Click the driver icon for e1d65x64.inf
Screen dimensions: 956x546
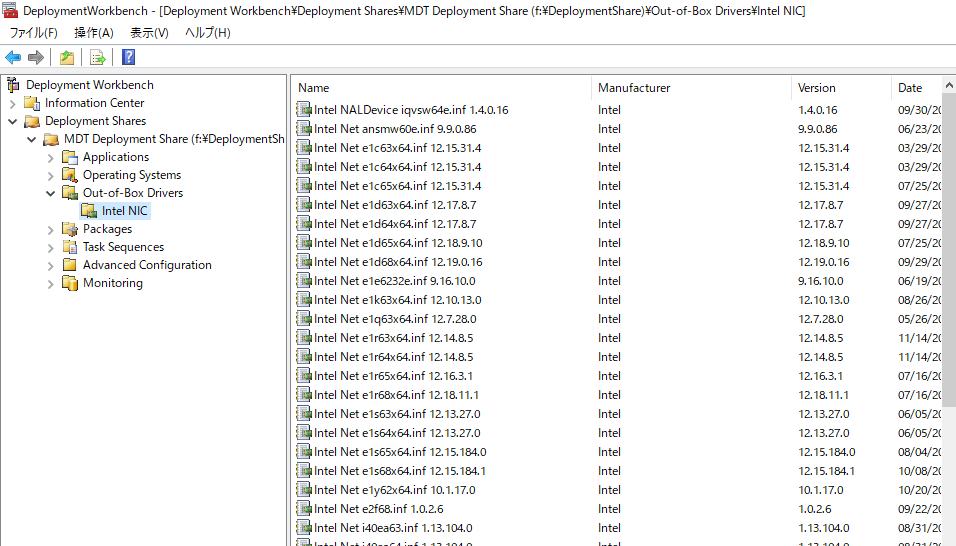click(x=304, y=243)
